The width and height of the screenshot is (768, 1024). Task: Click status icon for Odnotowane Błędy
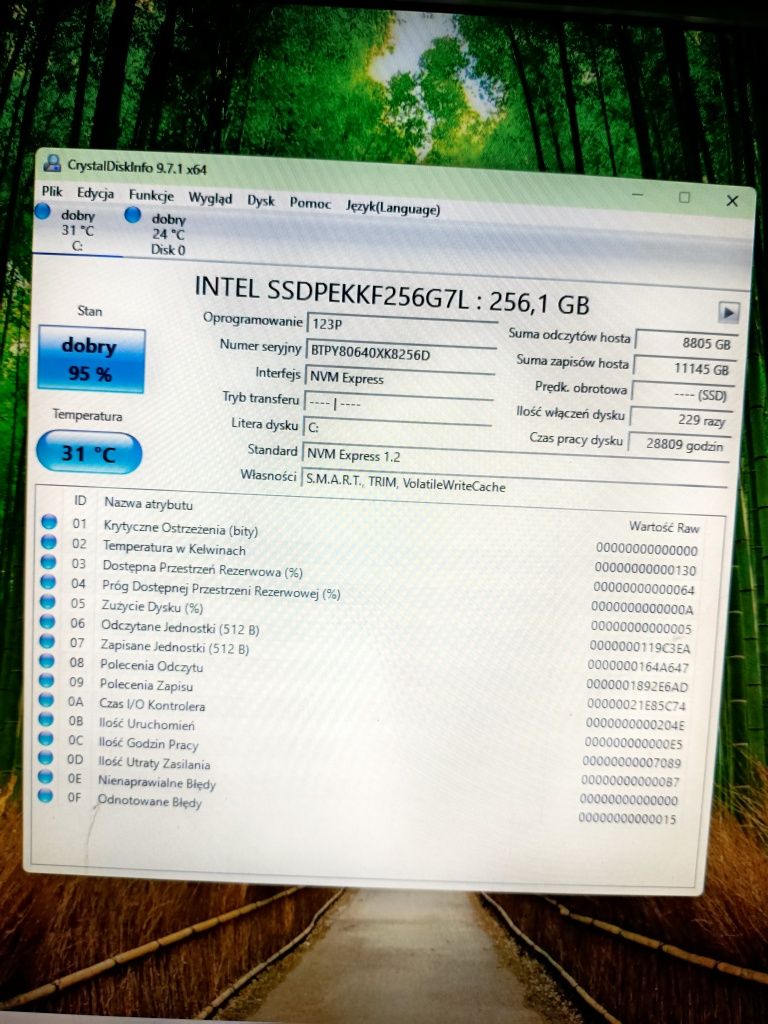point(44,795)
